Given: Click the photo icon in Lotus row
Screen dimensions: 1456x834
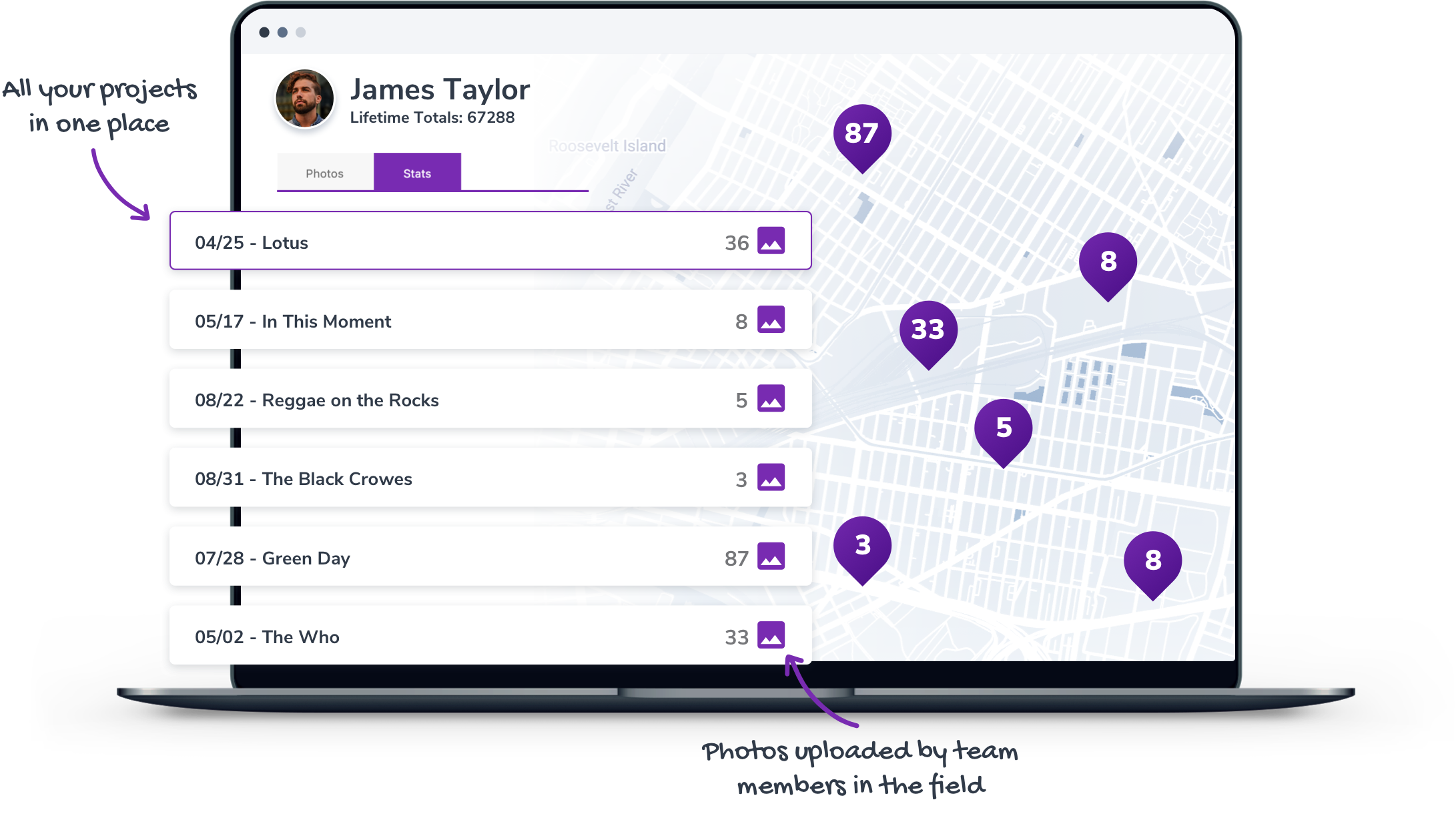Looking at the screenshot, I should click(771, 241).
